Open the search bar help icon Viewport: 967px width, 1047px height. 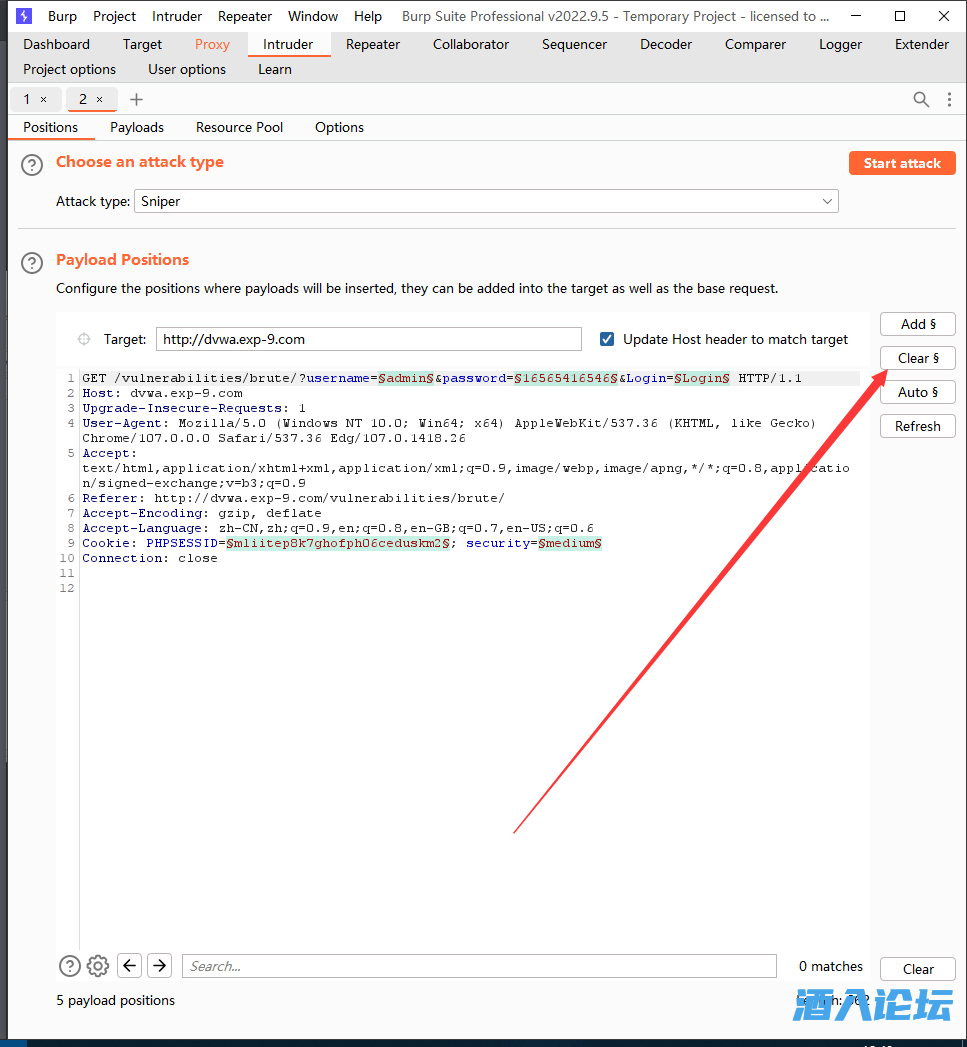(x=70, y=966)
